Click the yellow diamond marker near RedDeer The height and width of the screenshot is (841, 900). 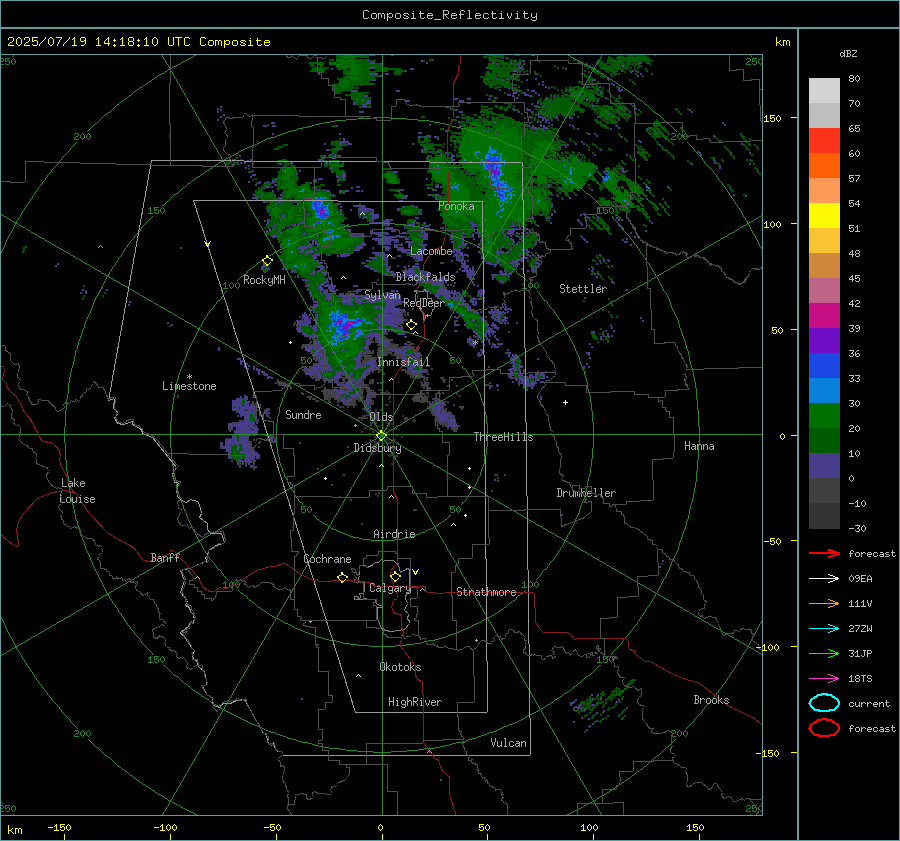[x=411, y=325]
